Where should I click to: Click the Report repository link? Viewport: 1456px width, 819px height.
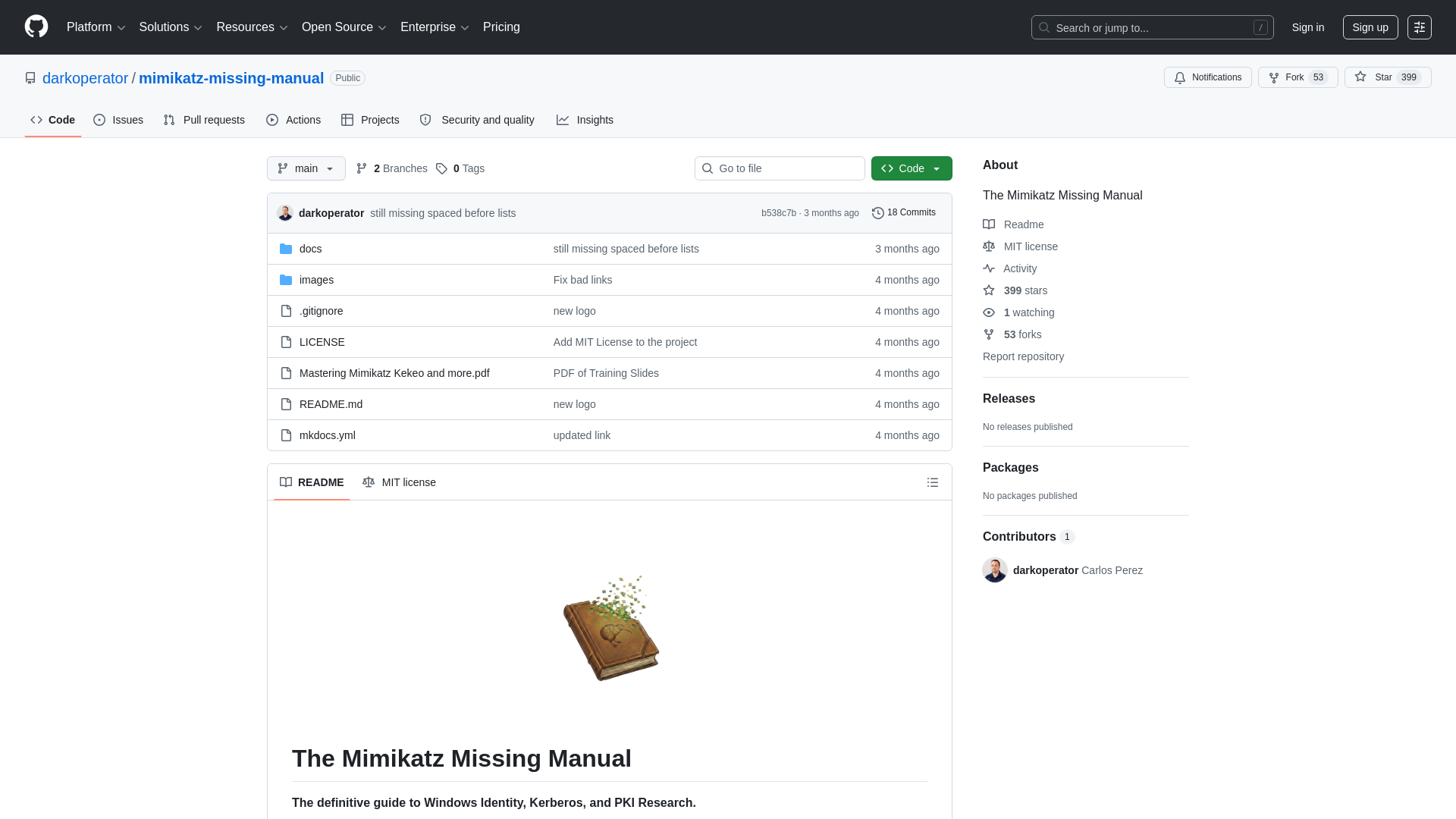(1023, 356)
